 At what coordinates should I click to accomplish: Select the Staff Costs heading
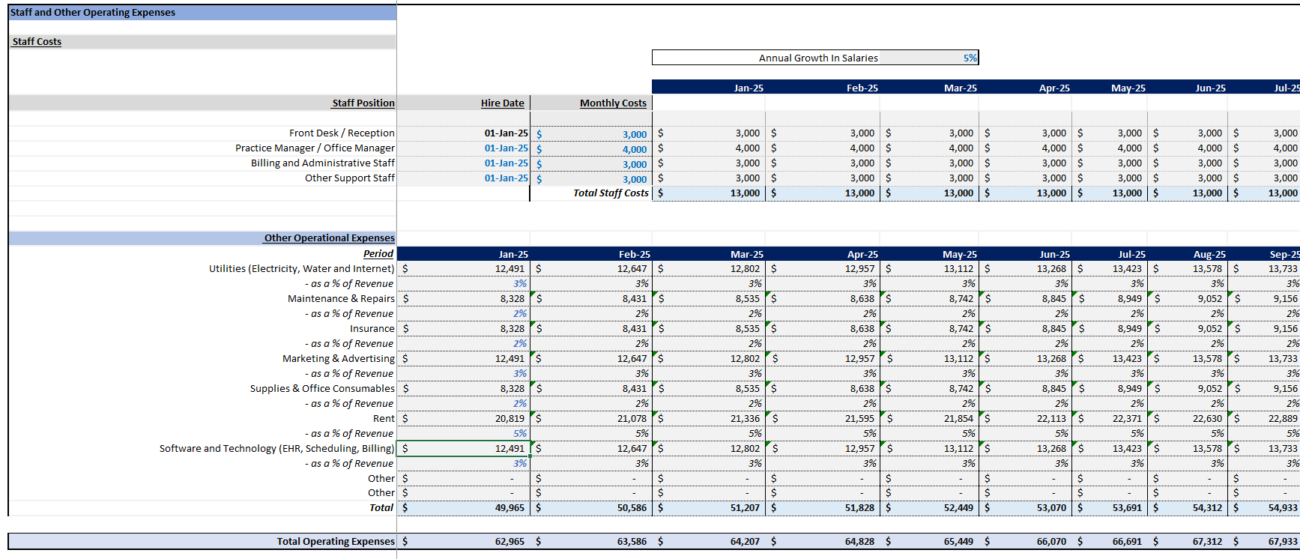(x=37, y=42)
